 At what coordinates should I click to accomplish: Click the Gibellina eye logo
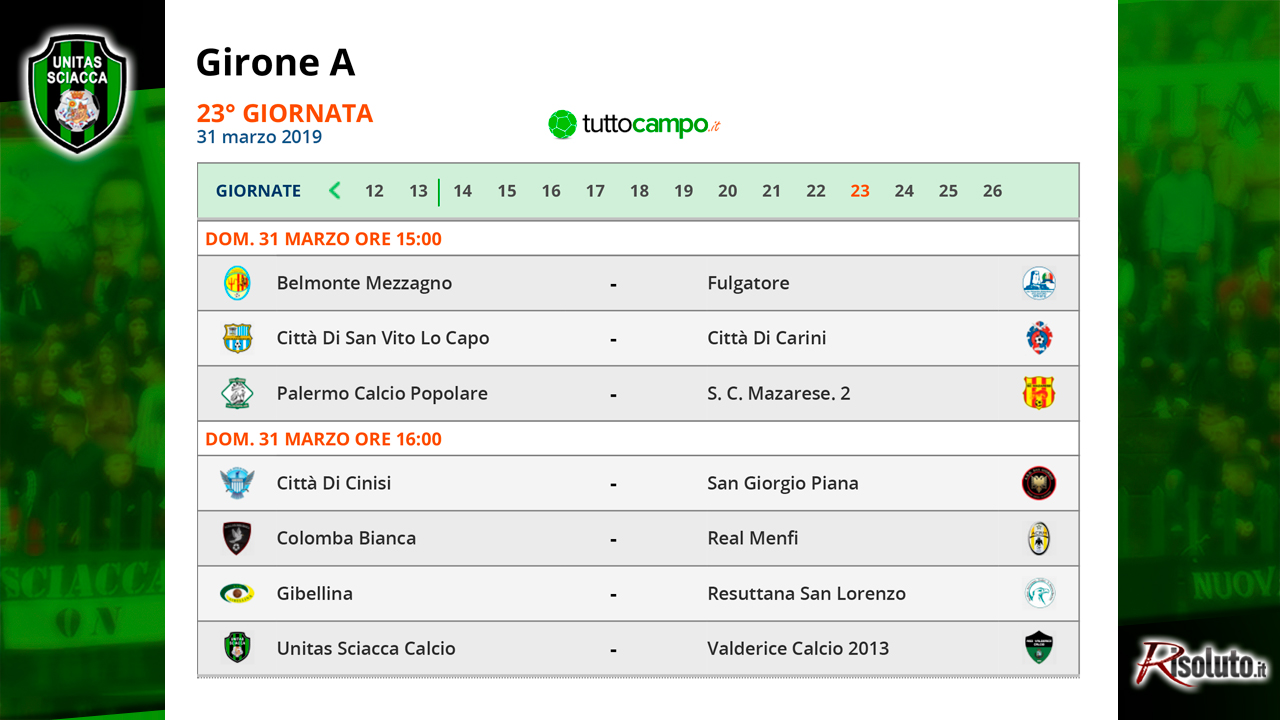point(237,593)
